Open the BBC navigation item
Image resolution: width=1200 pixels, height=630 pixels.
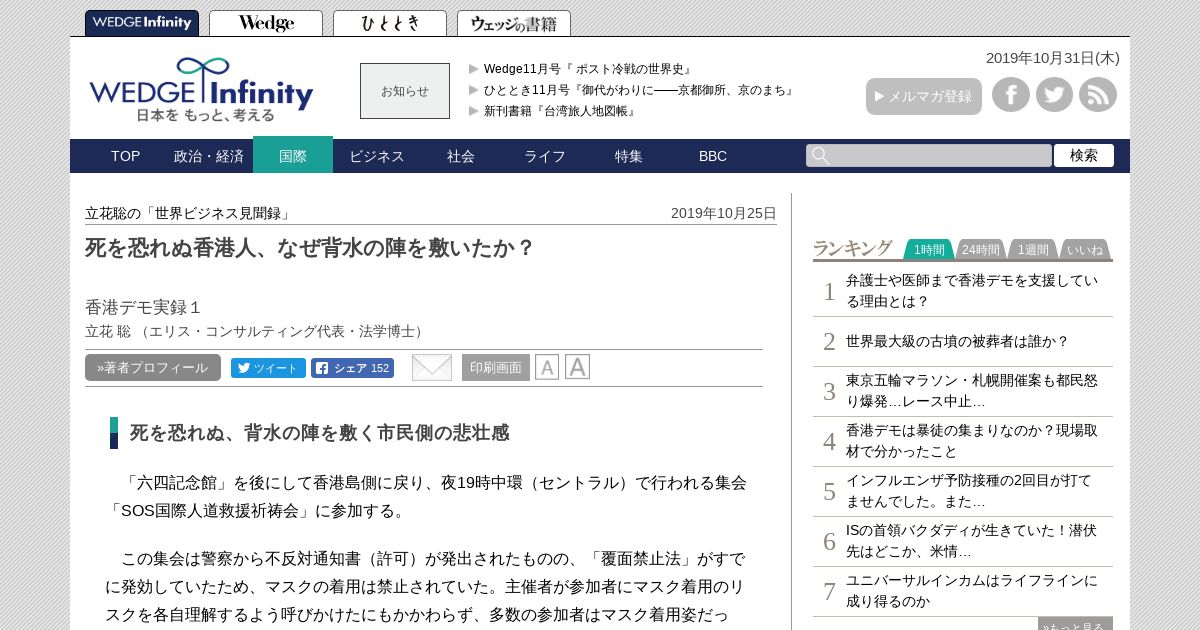click(x=713, y=156)
